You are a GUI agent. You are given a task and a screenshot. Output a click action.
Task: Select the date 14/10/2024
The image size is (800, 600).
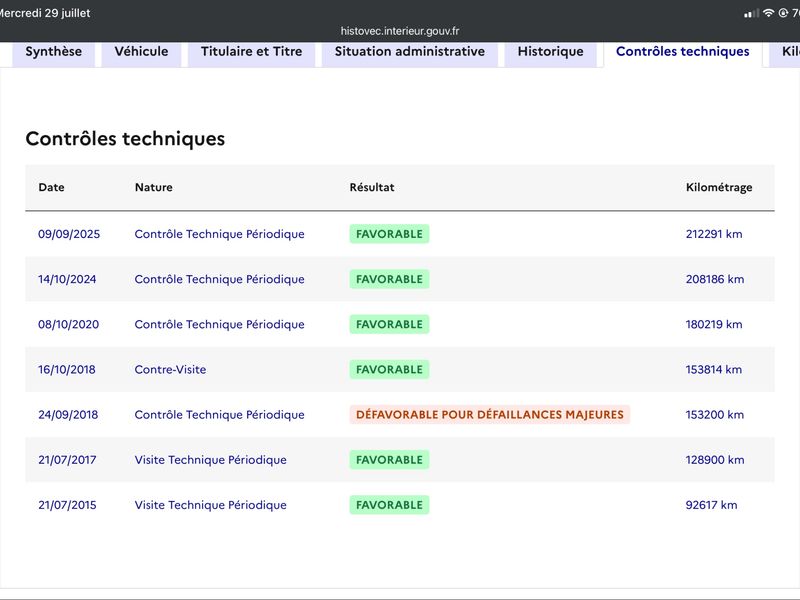[x=67, y=279]
